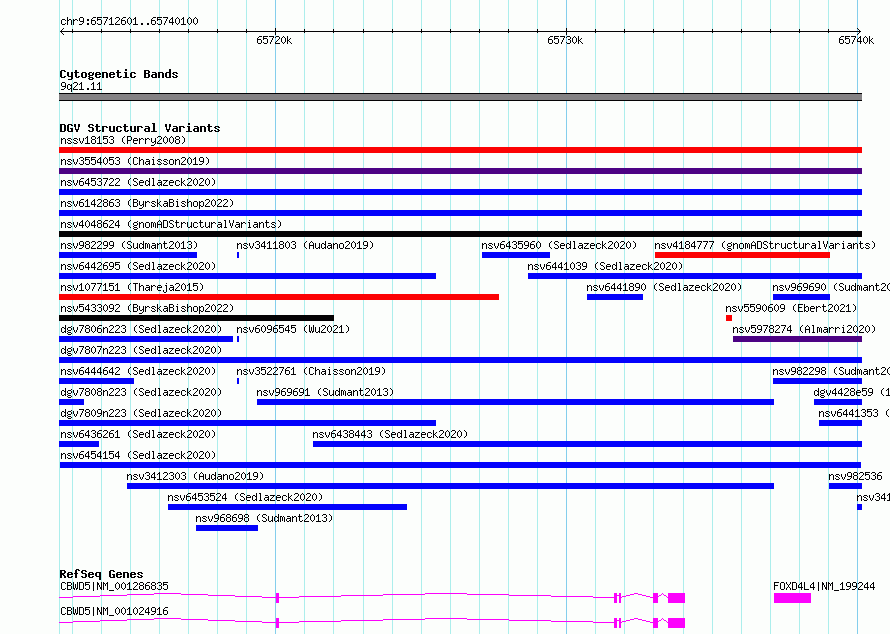890x634 pixels.
Task: Click the 65730k ruler position marker
Action: pos(565,40)
